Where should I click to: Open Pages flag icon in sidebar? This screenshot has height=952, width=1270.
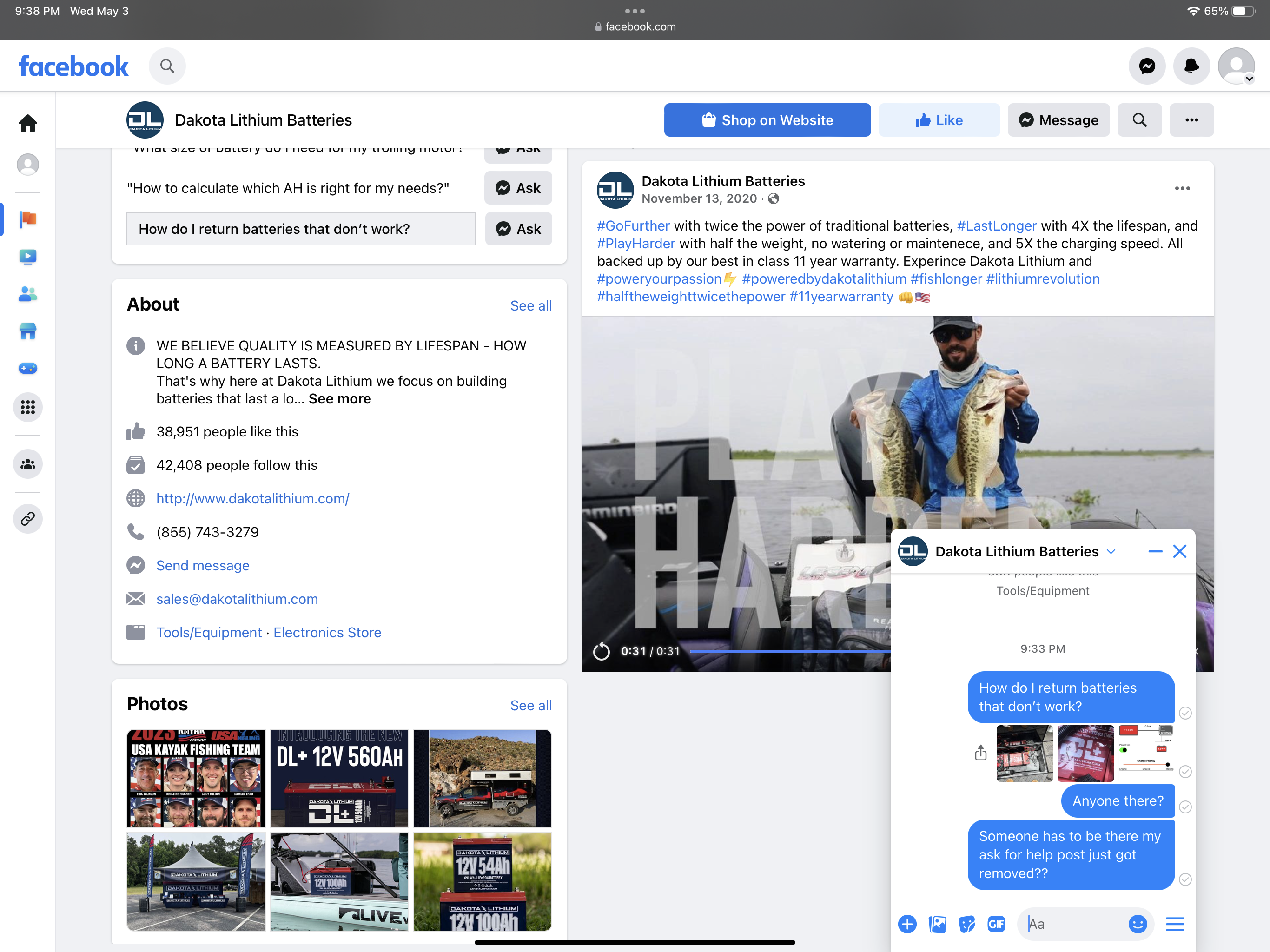click(x=27, y=219)
